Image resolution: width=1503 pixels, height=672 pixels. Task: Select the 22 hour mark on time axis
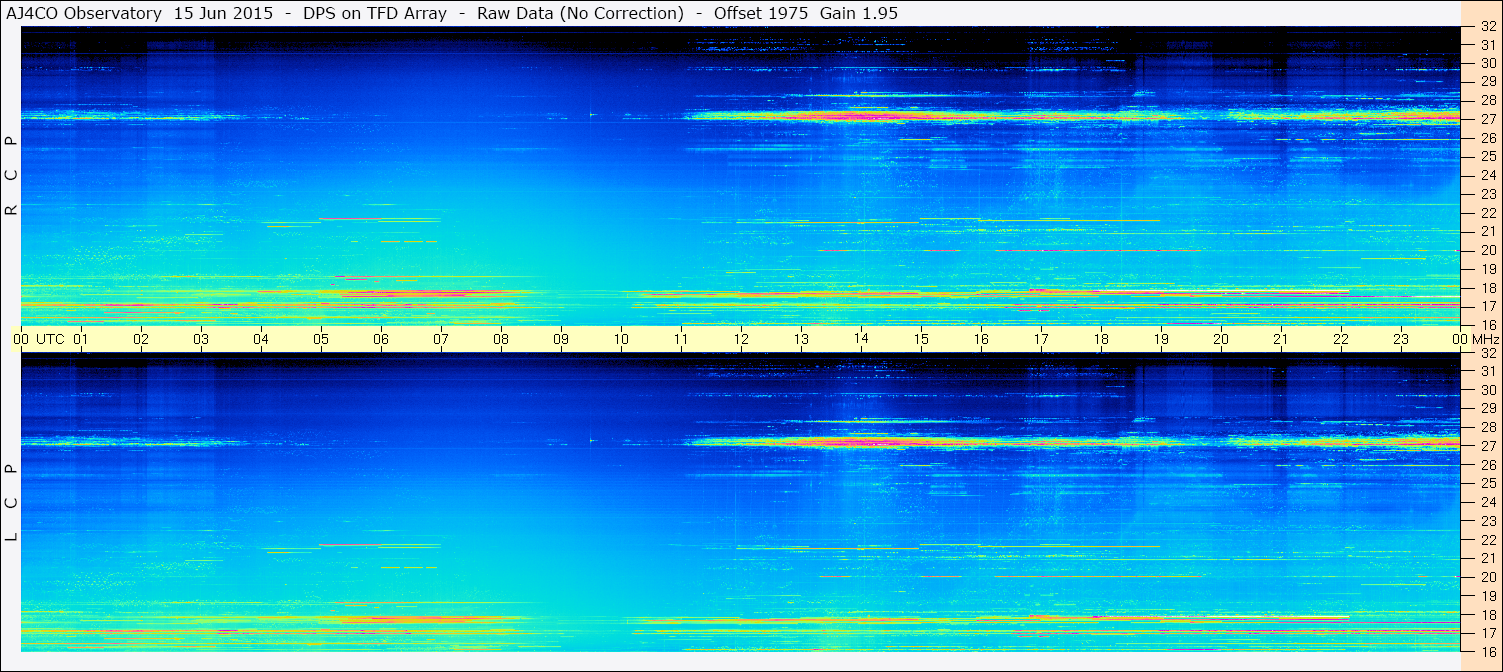pyautogui.click(x=1341, y=339)
